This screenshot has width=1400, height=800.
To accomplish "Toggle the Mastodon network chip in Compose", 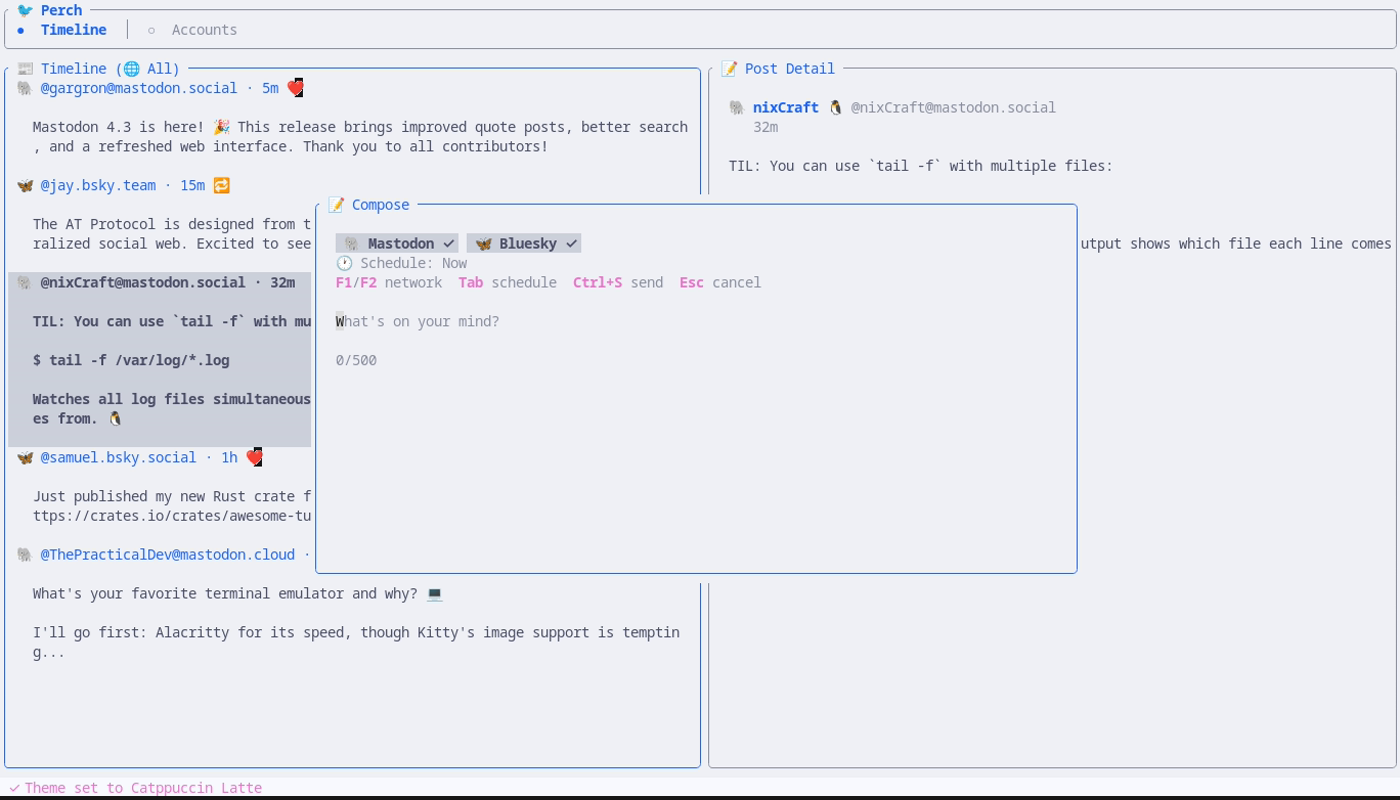I will tap(397, 244).
